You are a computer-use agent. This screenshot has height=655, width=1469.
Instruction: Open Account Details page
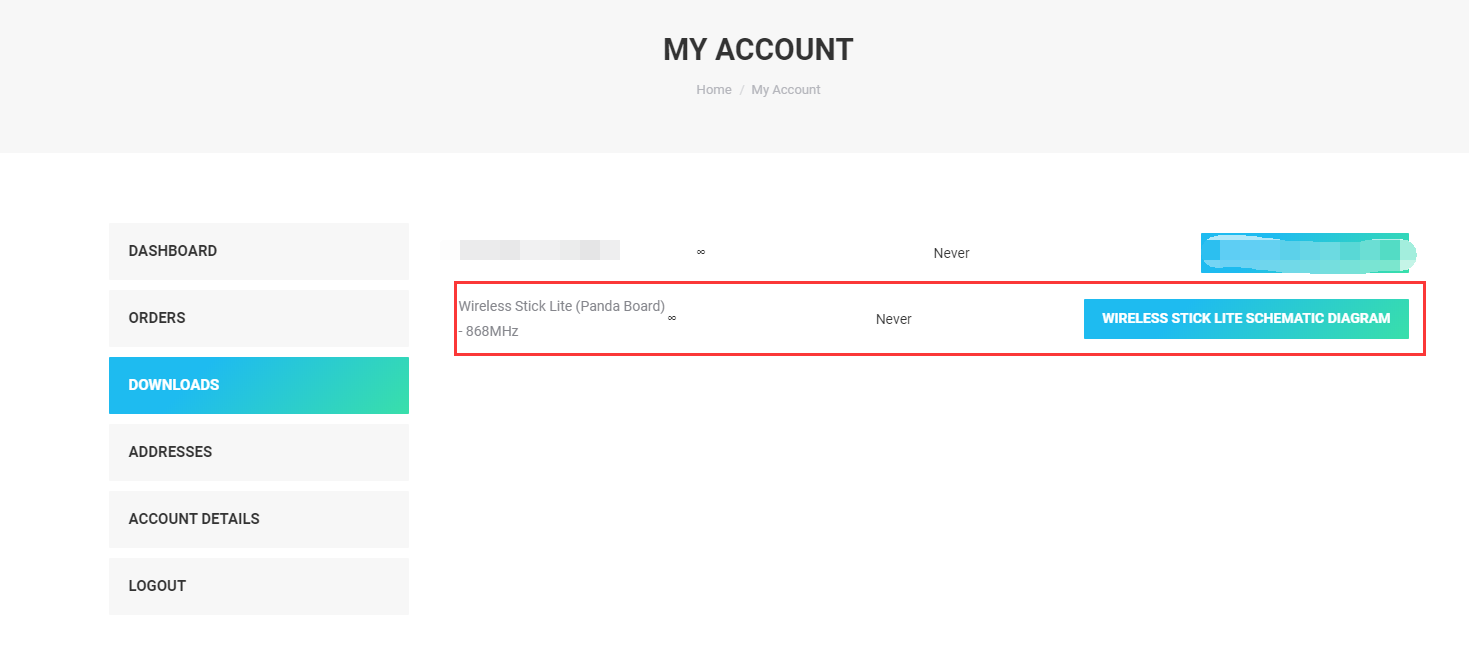pos(259,519)
